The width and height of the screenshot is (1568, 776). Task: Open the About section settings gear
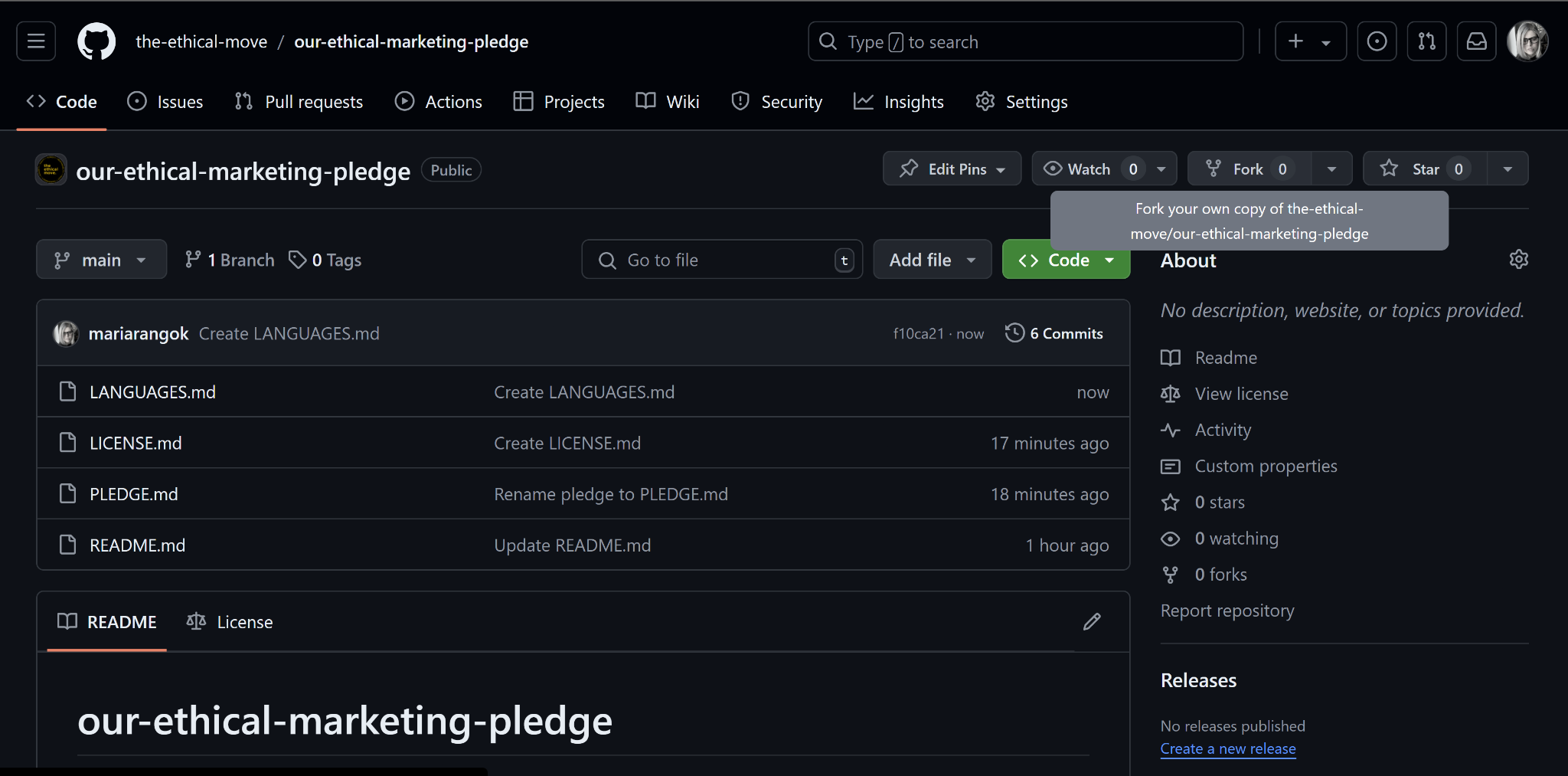[1519, 259]
